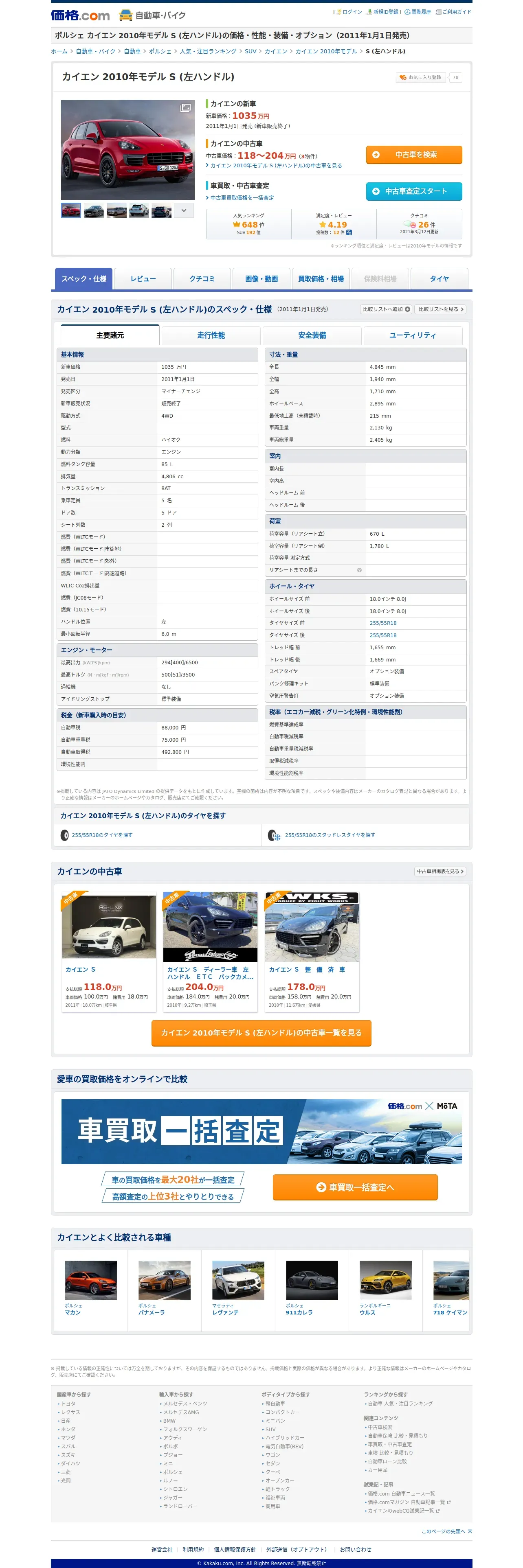This screenshot has width=523, height=1568.
Task: Select the fifth car thumbnail under photo
Action: tap(161, 210)
